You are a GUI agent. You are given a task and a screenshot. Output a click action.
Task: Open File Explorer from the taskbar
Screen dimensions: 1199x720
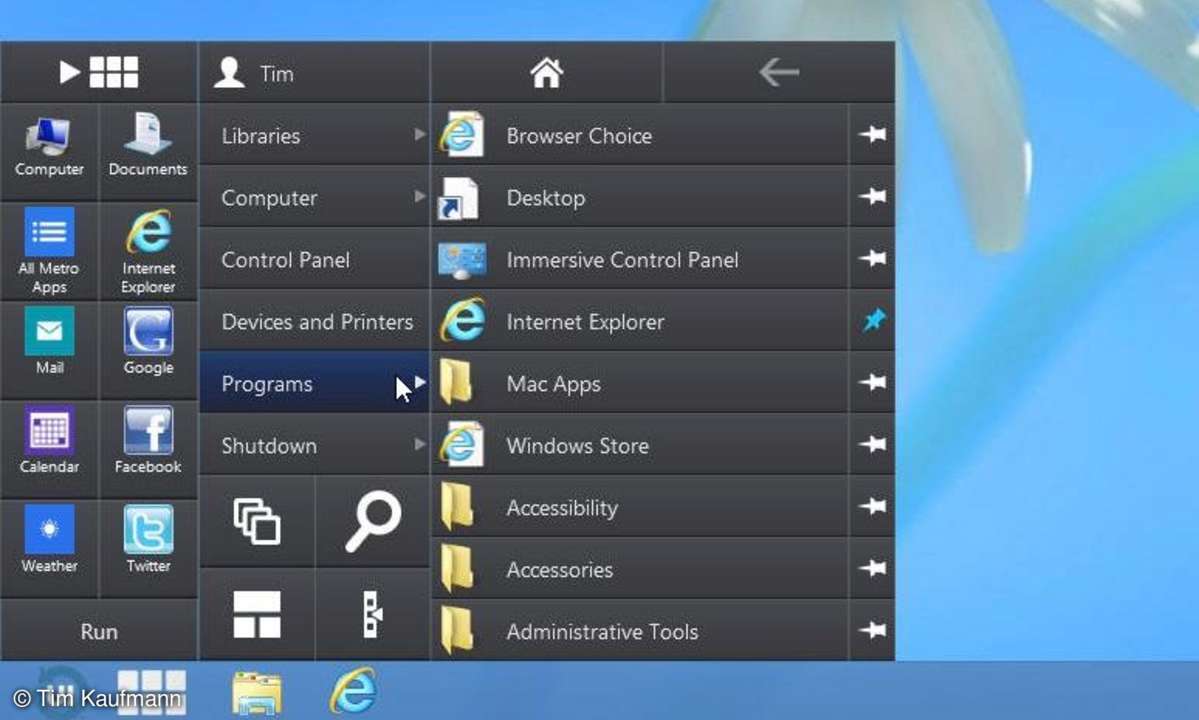coord(257,692)
